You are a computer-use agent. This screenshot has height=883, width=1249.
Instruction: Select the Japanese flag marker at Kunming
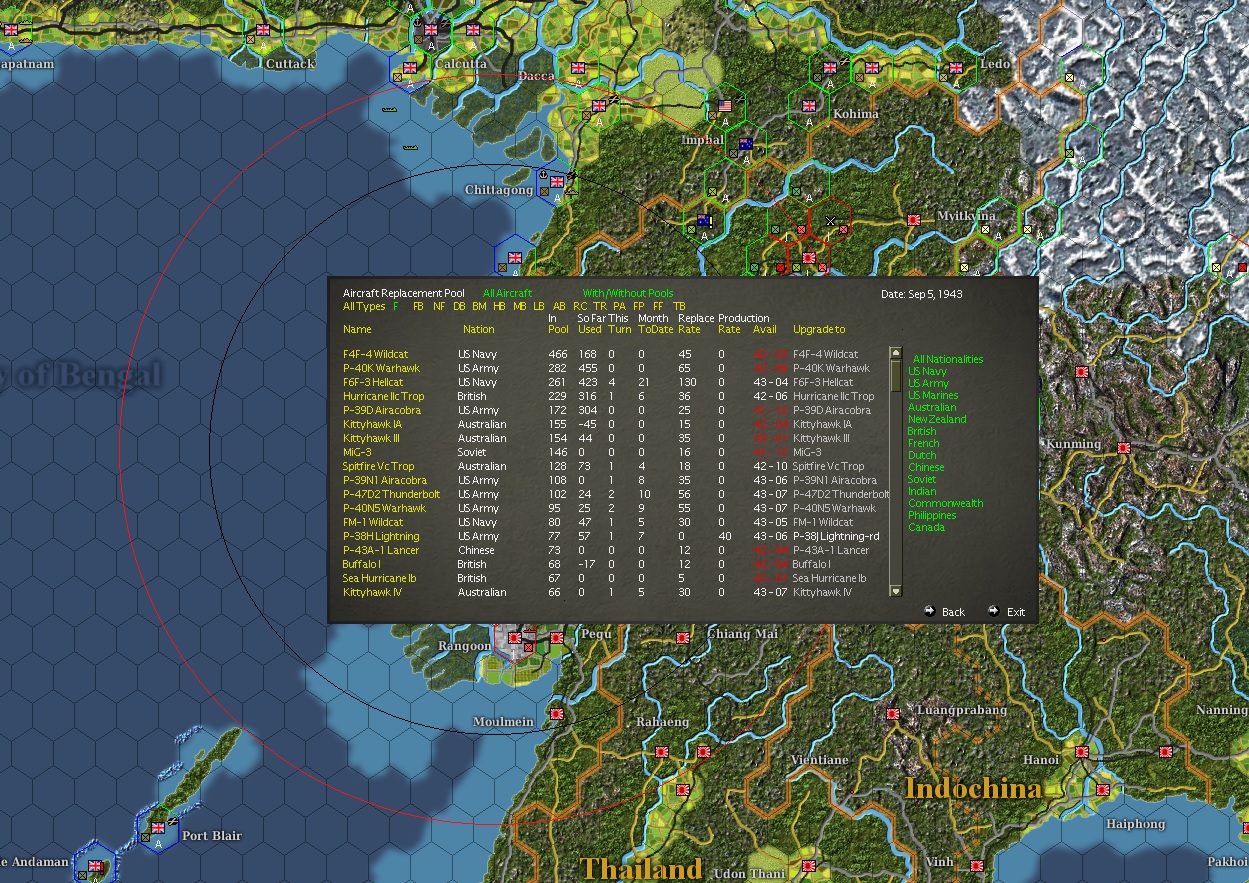(1124, 448)
